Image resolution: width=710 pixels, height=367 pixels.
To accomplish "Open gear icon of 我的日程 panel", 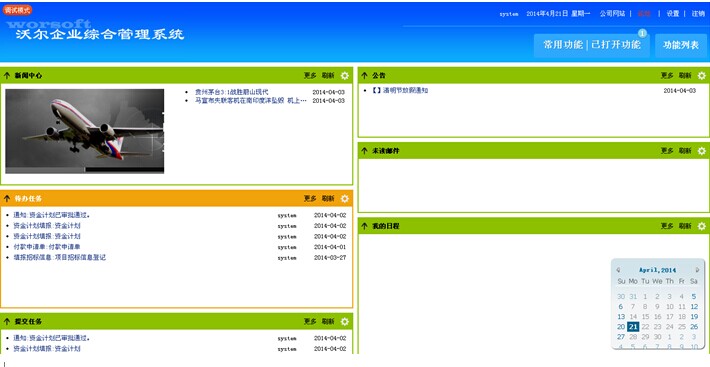I will click(701, 226).
